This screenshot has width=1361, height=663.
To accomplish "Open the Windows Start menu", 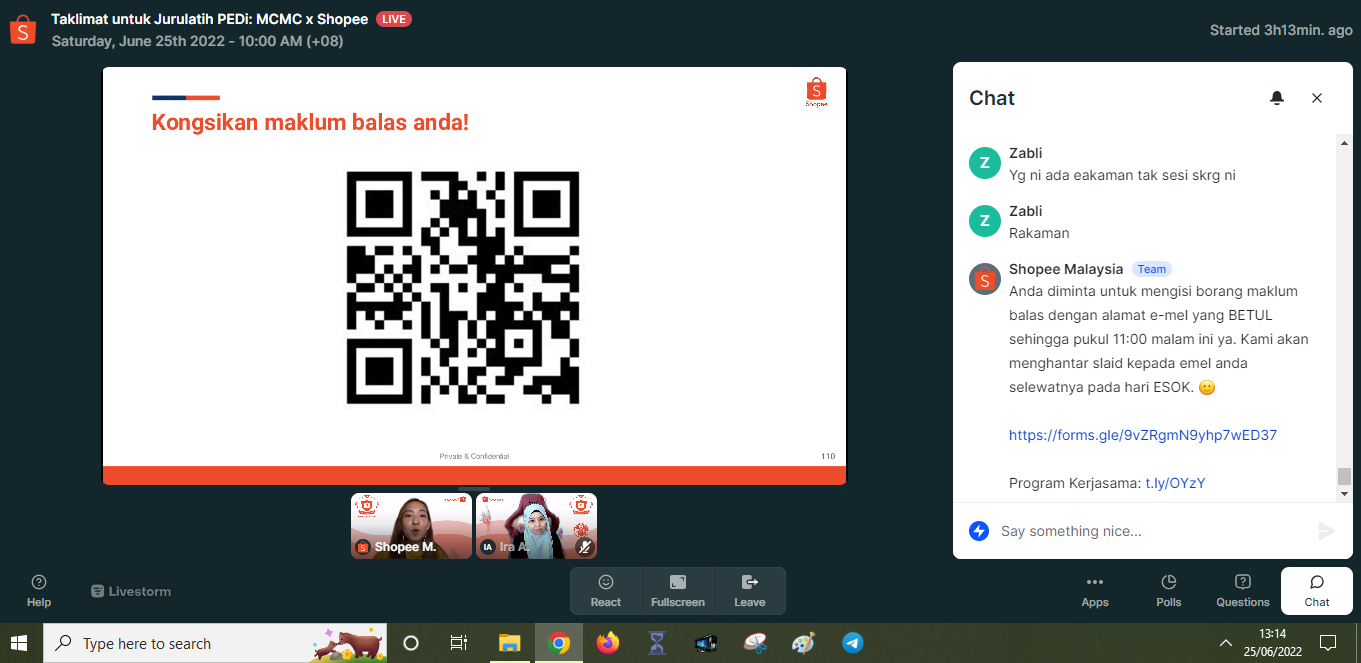I will point(19,643).
